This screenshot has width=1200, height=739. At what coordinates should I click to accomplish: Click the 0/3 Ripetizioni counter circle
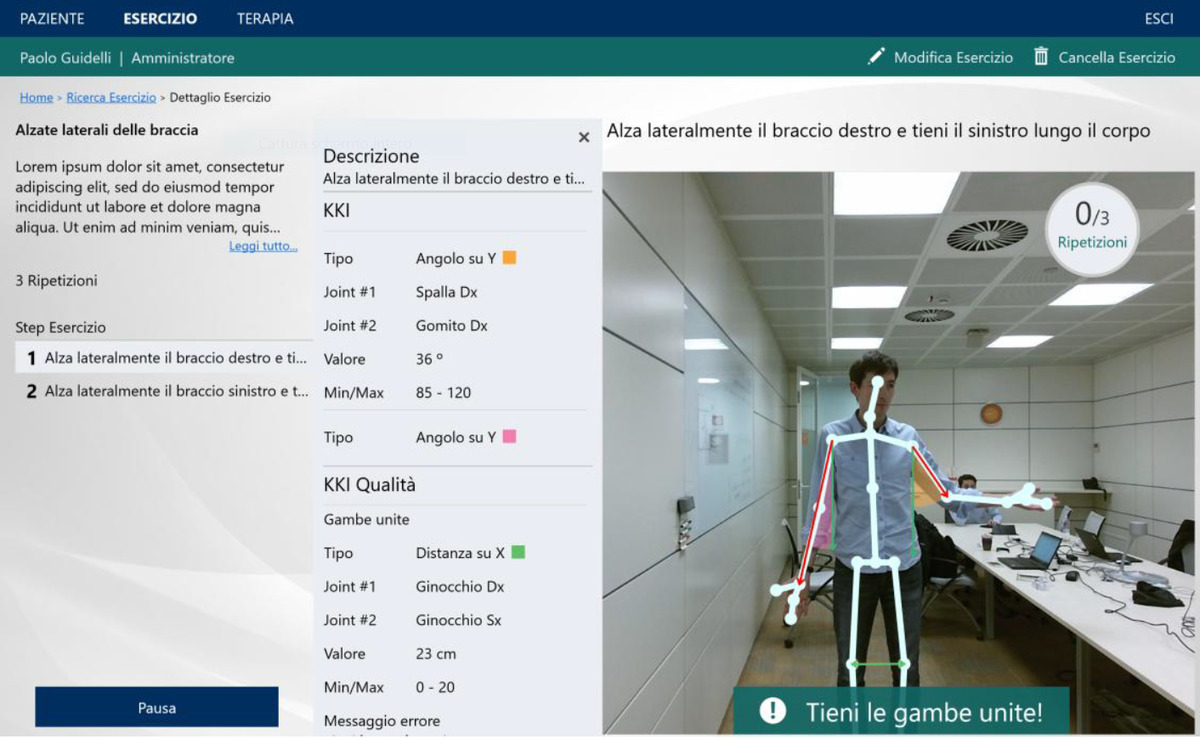coord(1091,229)
